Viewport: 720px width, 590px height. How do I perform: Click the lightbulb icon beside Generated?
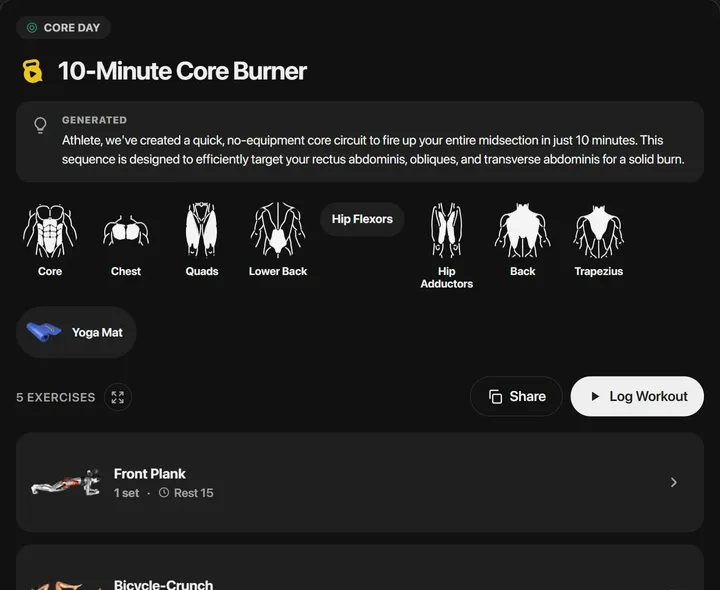point(40,125)
